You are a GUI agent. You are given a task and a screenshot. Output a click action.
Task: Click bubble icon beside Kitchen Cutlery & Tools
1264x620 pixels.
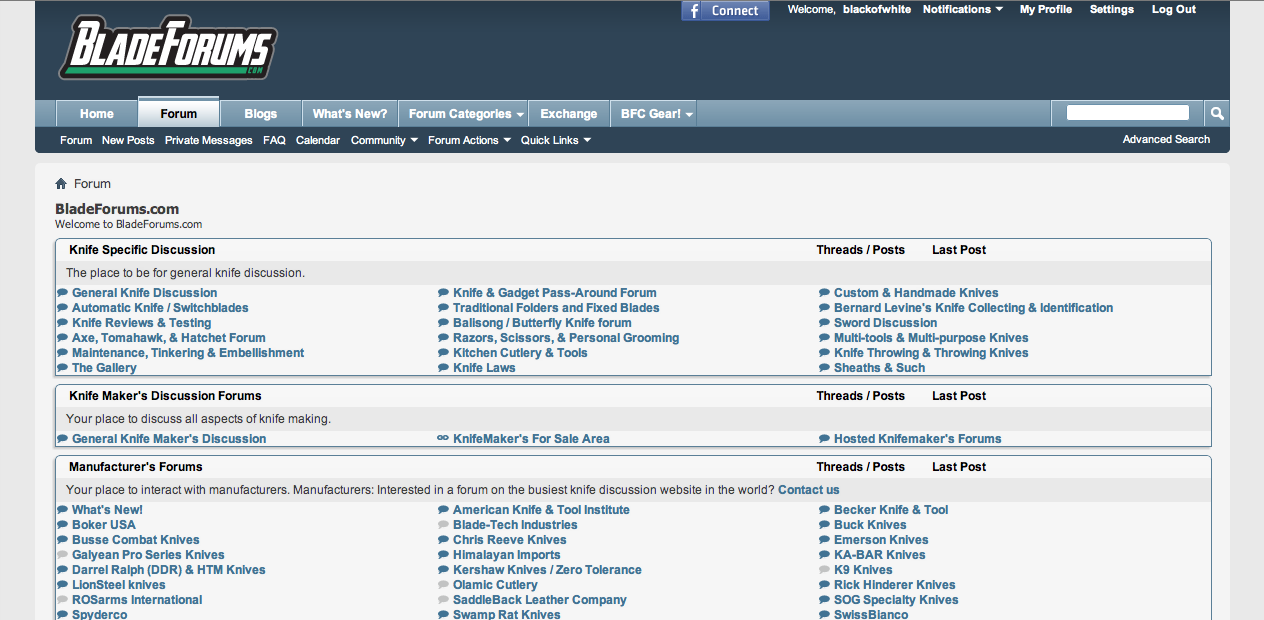444,353
